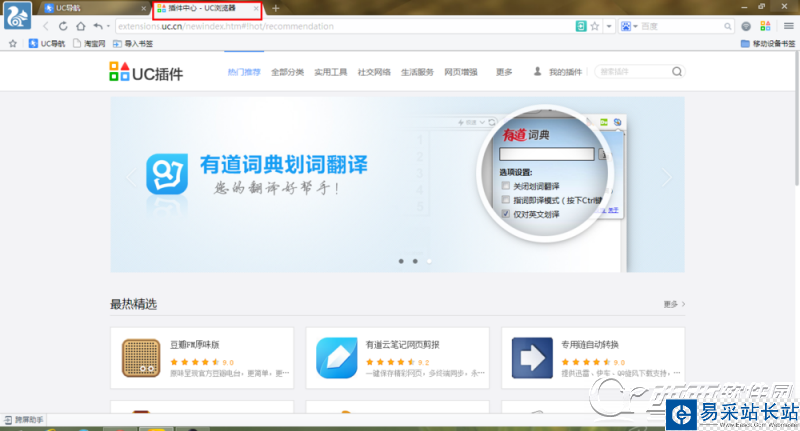Screen dimensions: 800x431
Task: Click the UC插件 logo
Action: tap(146, 72)
